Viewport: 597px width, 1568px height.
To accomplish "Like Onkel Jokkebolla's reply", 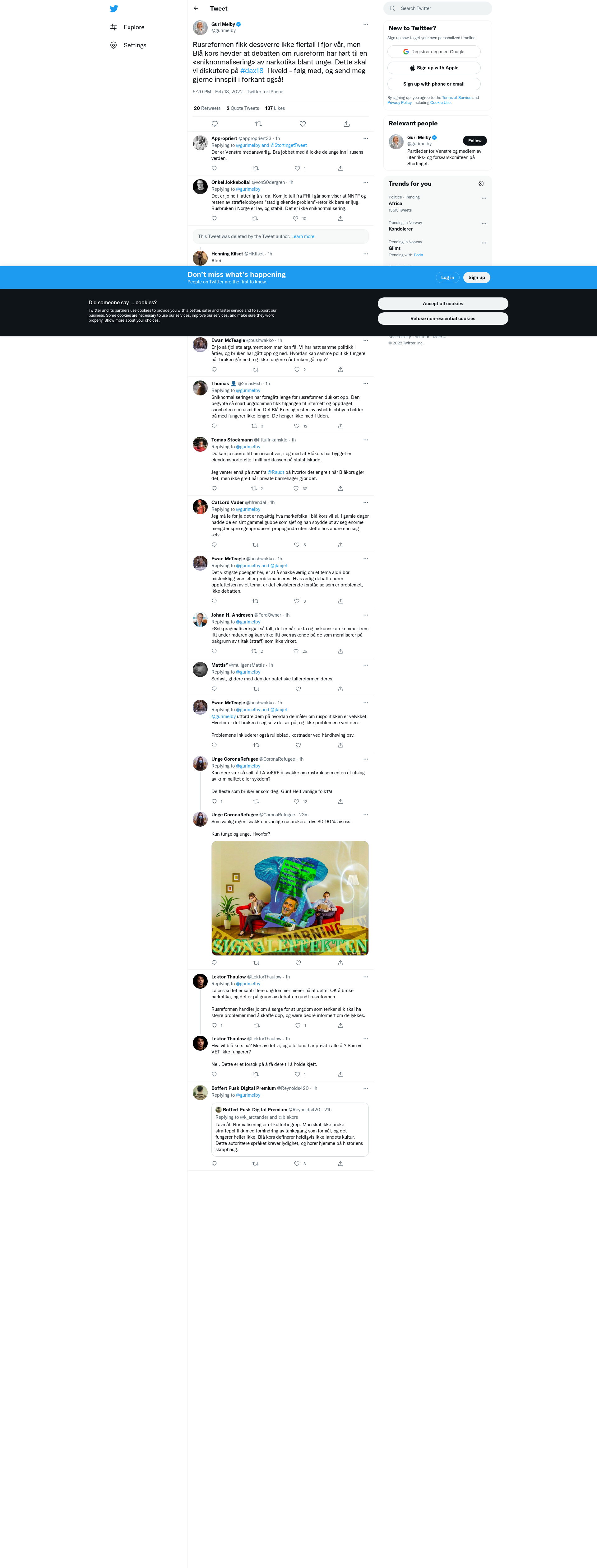I will tap(296, 218).
